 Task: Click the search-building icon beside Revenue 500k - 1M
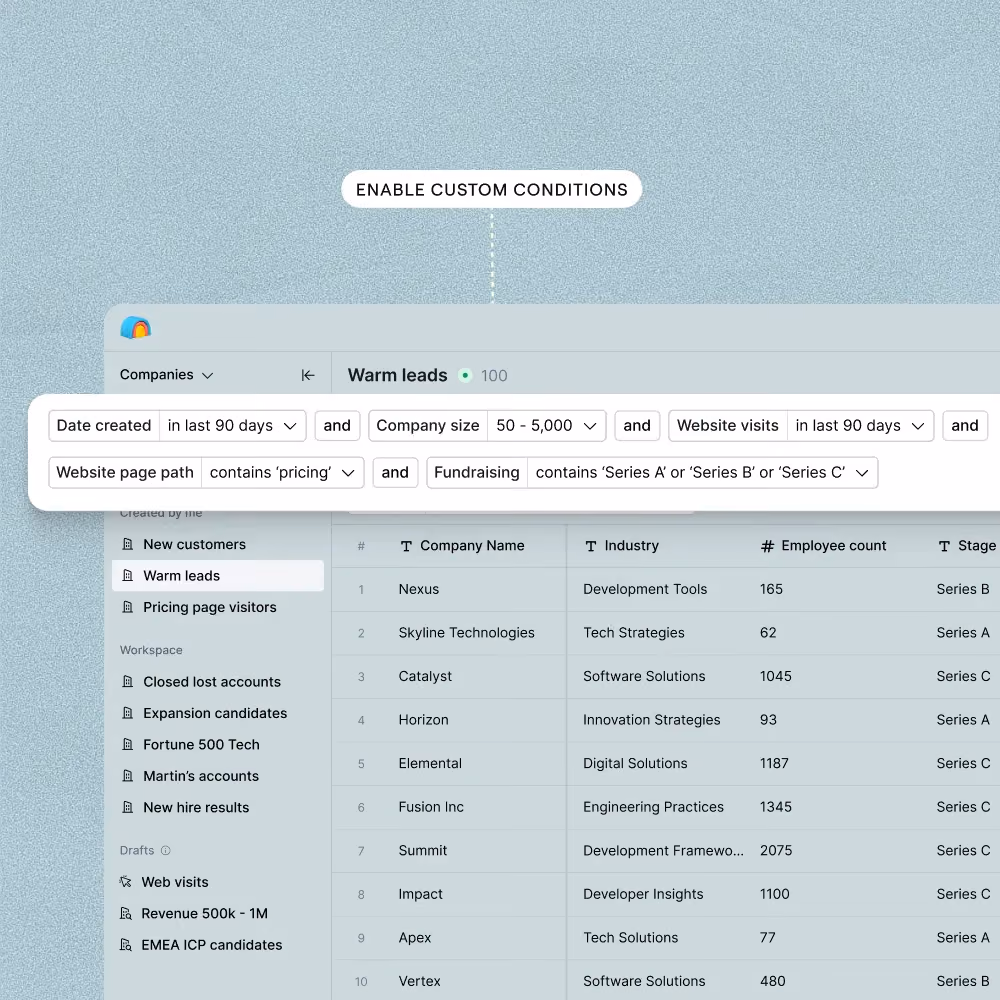click(126, 913)
